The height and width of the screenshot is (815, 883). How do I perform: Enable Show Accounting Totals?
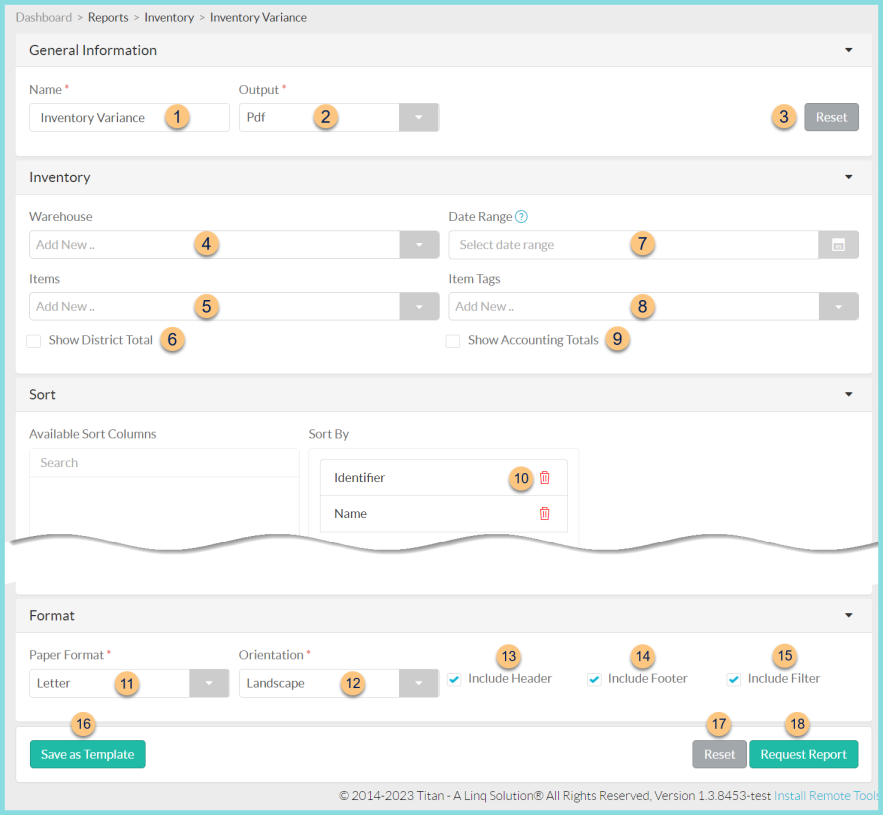click(452, 341)
